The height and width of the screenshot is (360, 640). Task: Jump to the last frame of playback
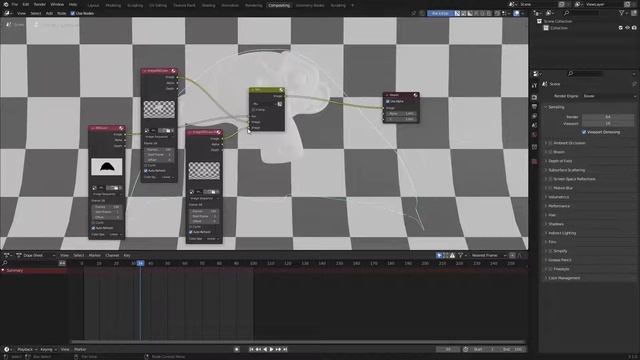(285, 349)
